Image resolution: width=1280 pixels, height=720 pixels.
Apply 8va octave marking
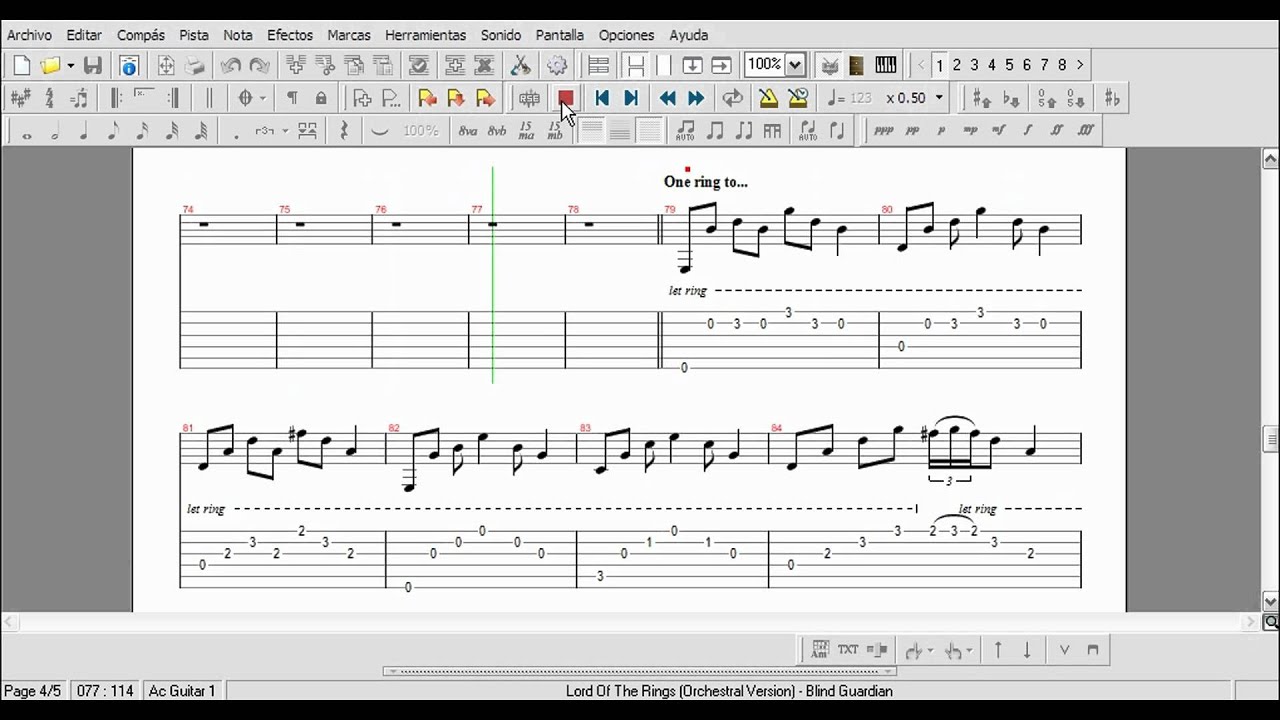click(468, 131)
